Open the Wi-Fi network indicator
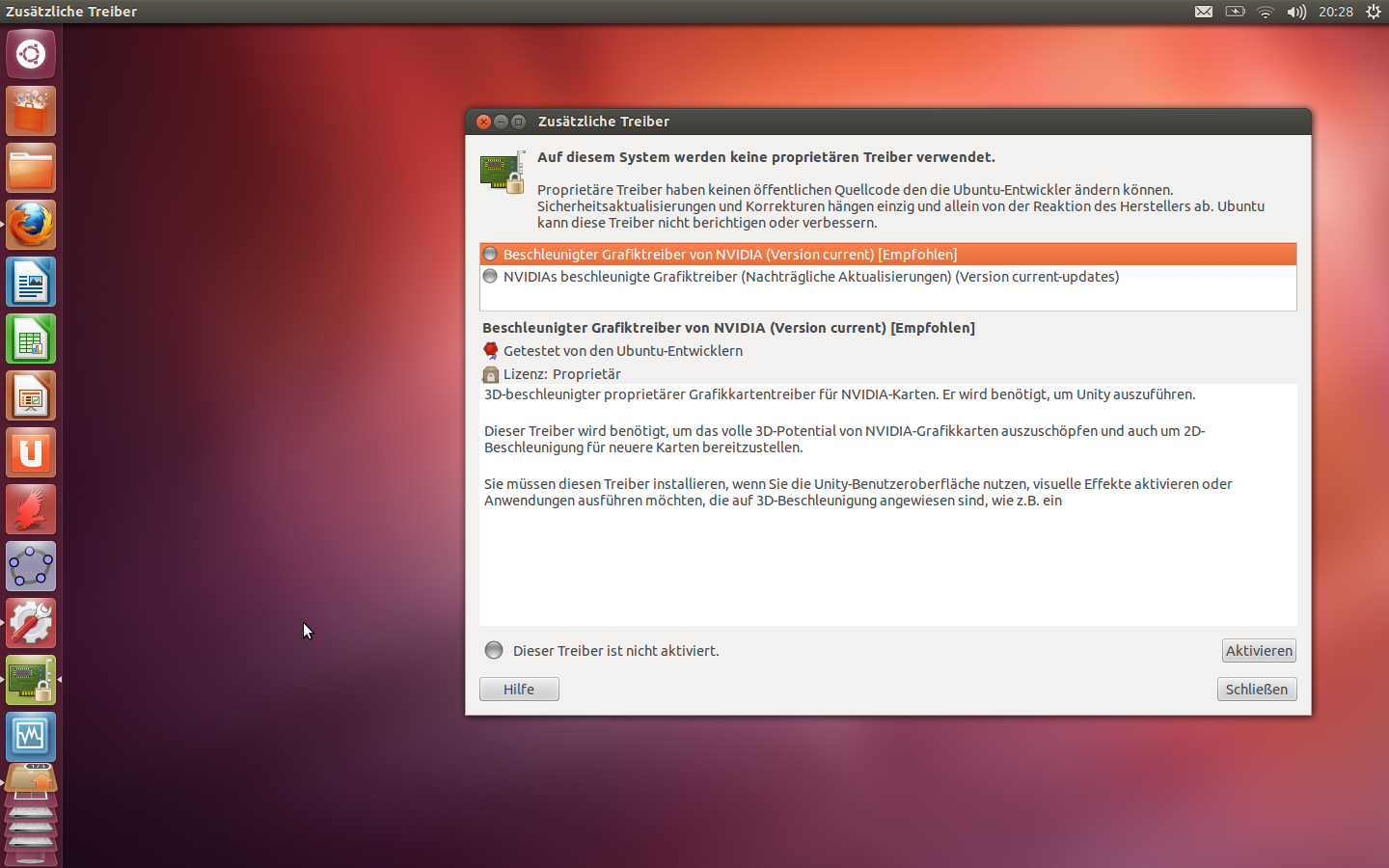Screen dimensions: 1389x868 click(1266, 12)
